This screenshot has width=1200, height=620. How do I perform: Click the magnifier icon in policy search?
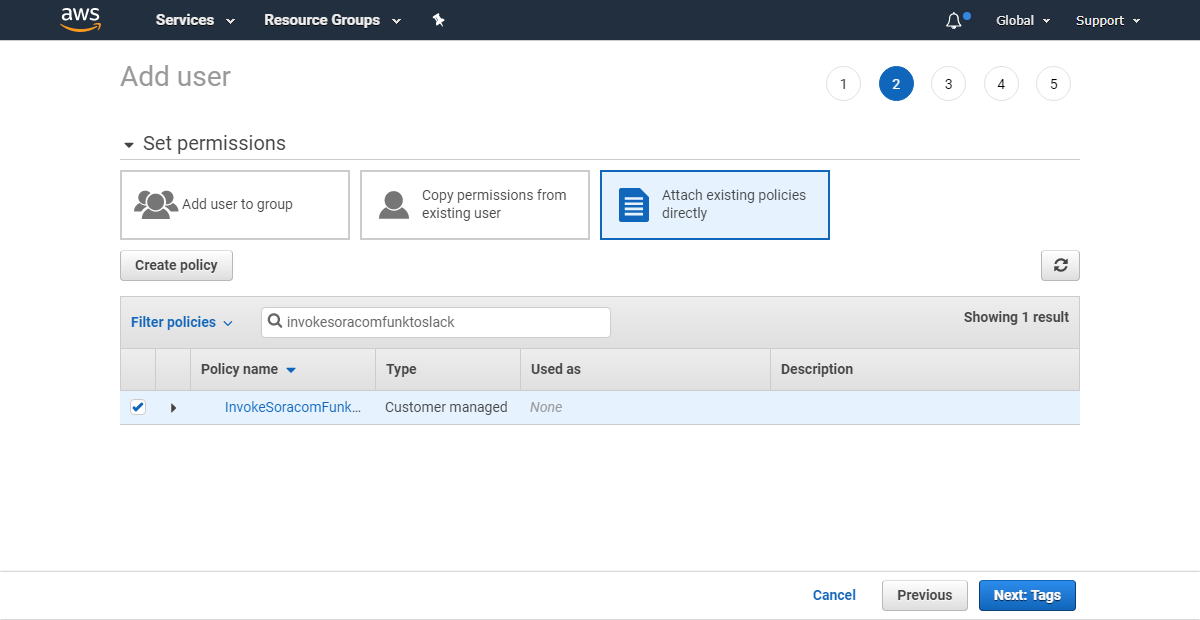click(x=275, y=322)
